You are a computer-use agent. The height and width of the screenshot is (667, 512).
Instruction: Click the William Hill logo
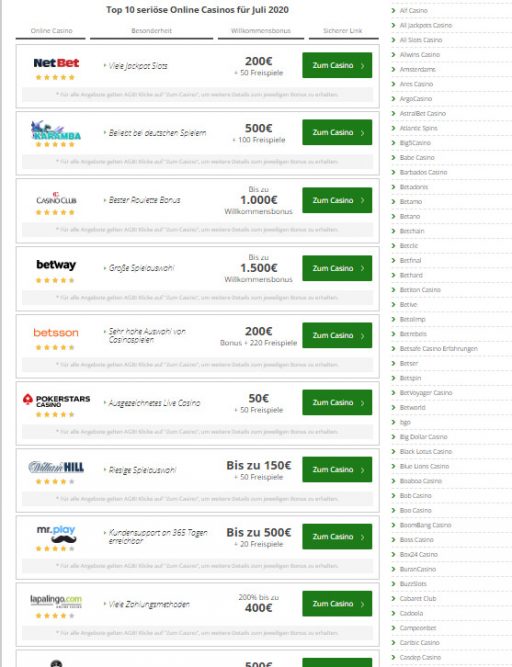56,467
